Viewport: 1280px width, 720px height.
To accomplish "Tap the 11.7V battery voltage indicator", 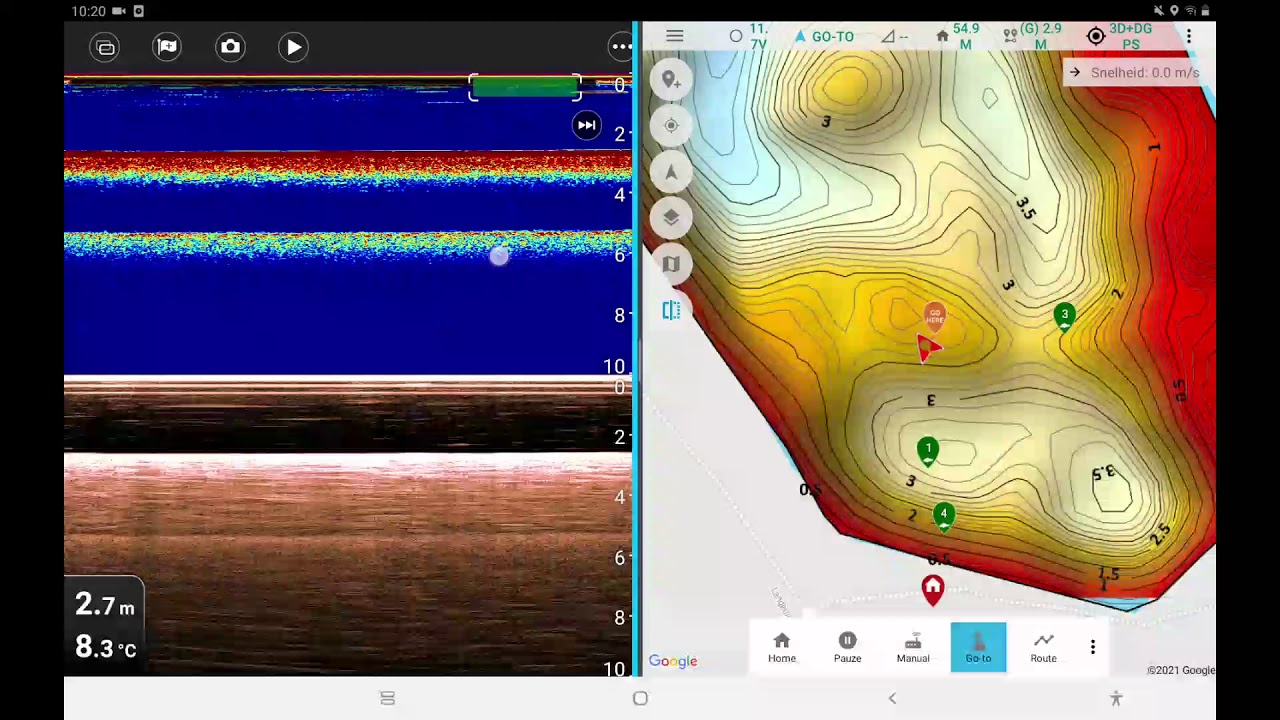I will tap(750, 37).
